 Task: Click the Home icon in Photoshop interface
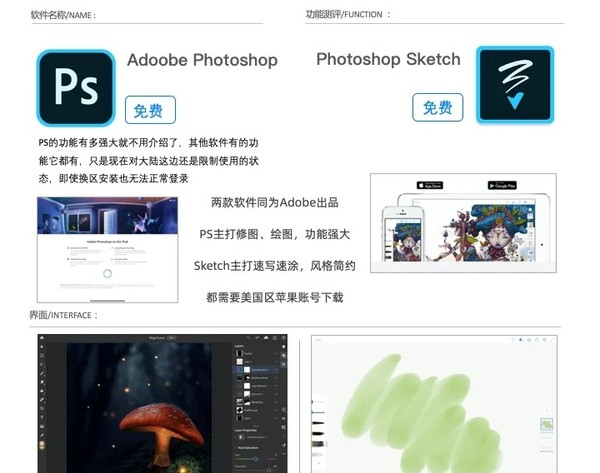[42, 338]
